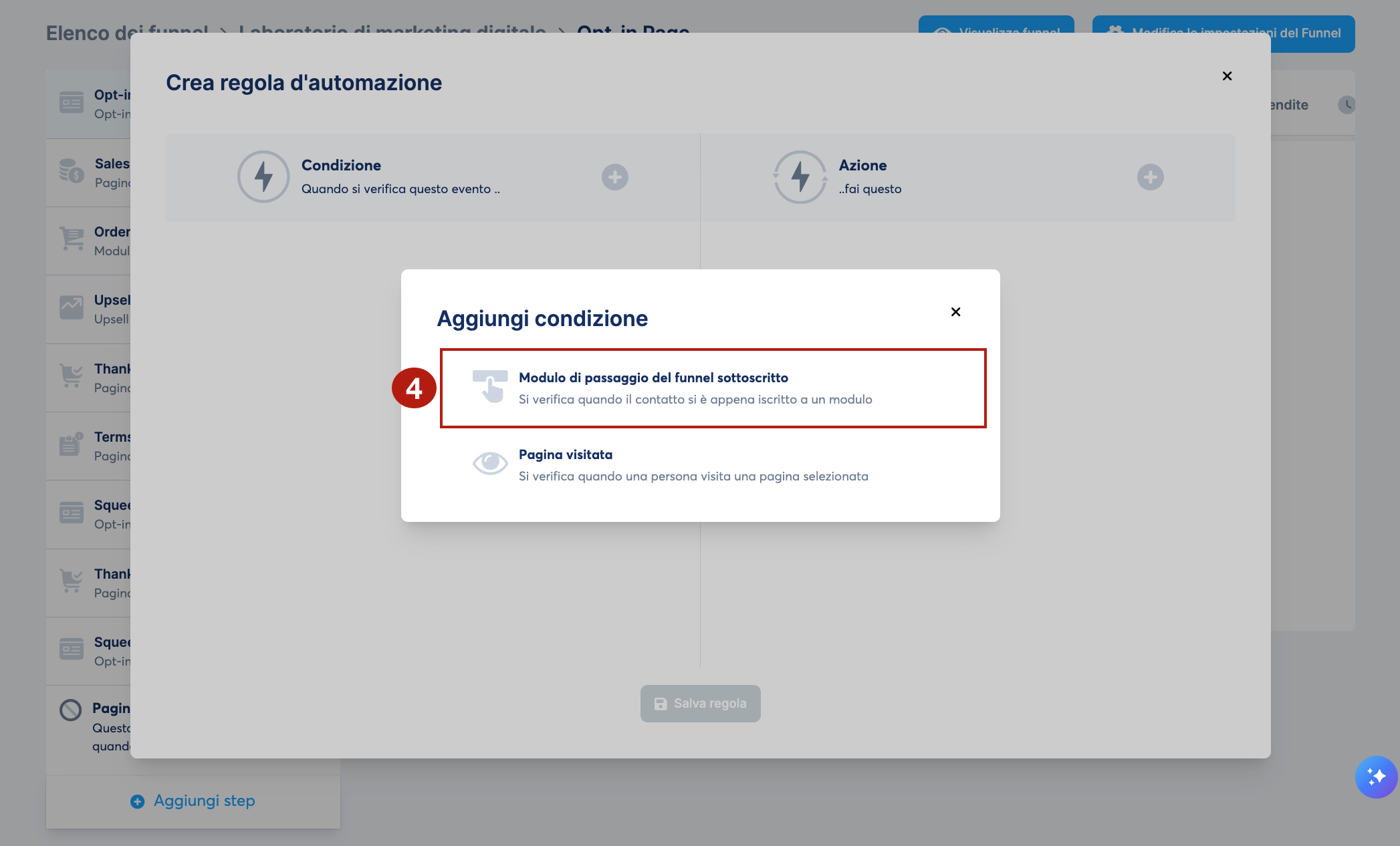Click the Condizione lightning bolt icon
Viewport: 1400px width, 846px height.
(x=263, y=177)
